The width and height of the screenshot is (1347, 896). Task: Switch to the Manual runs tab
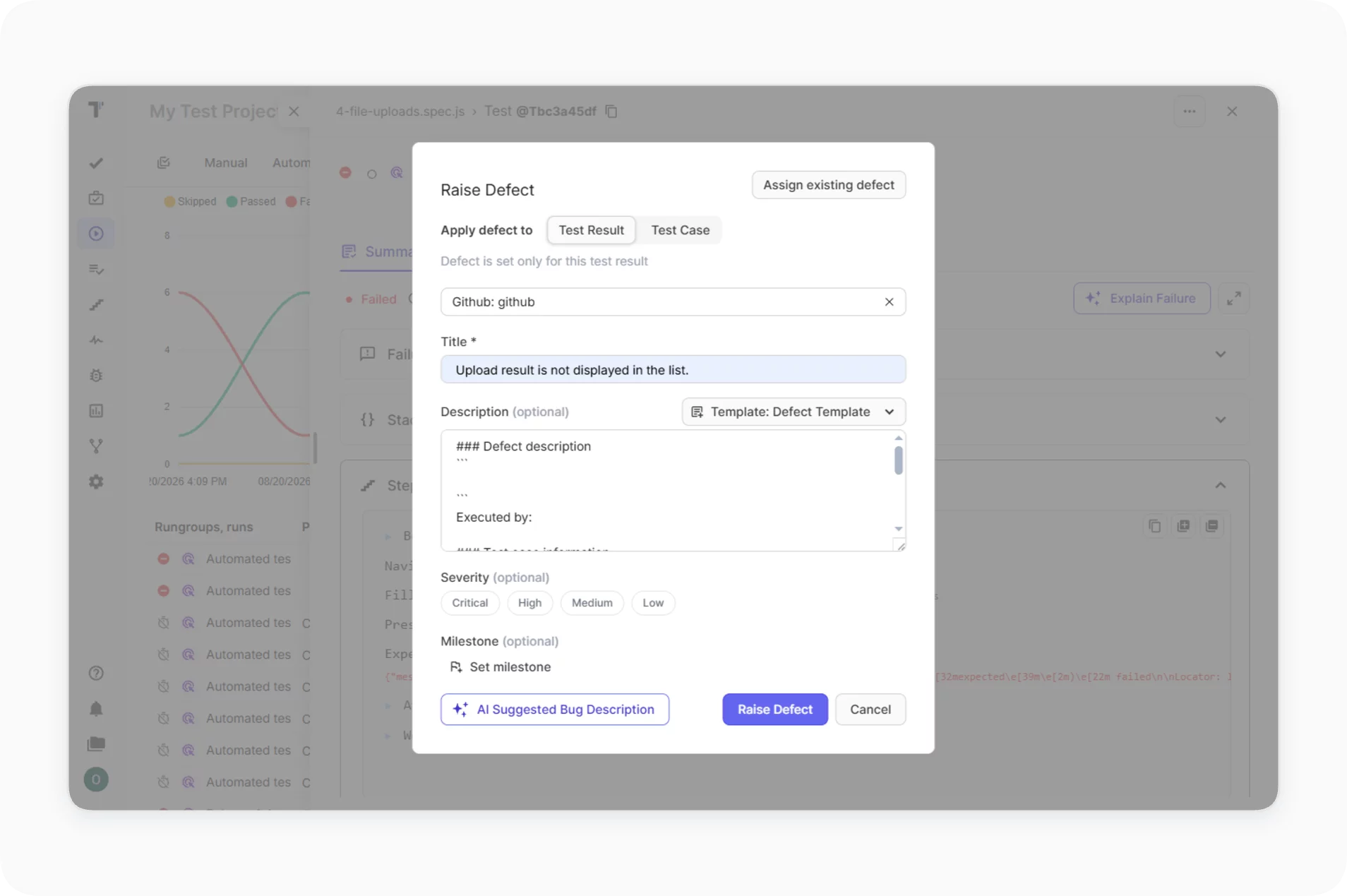[x=225, y=162]
